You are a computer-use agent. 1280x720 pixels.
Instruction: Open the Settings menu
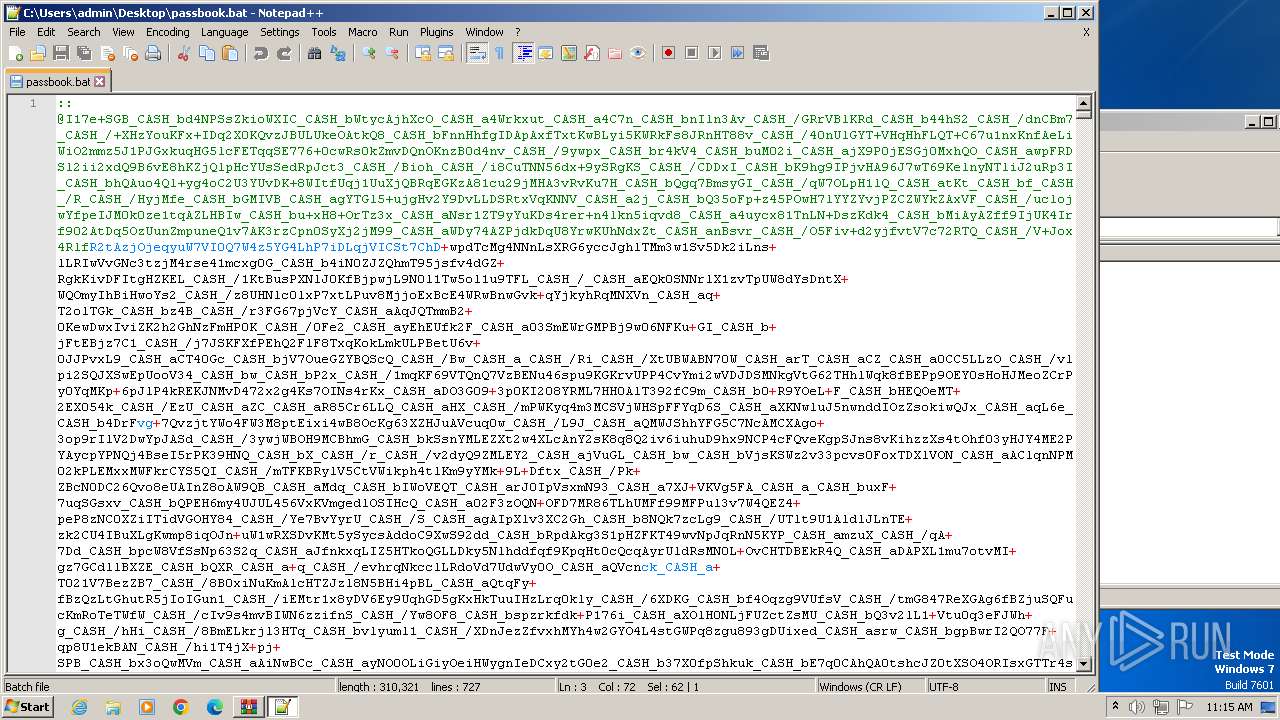279,32
